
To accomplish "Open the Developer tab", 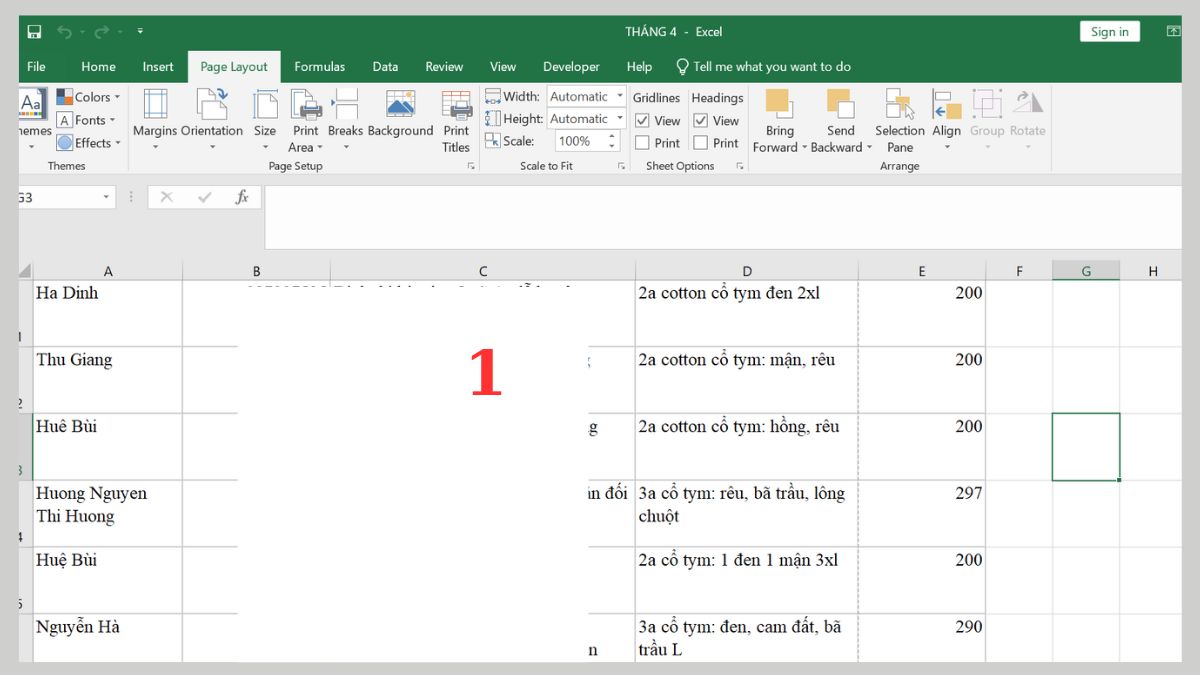I will pos(571,66).
